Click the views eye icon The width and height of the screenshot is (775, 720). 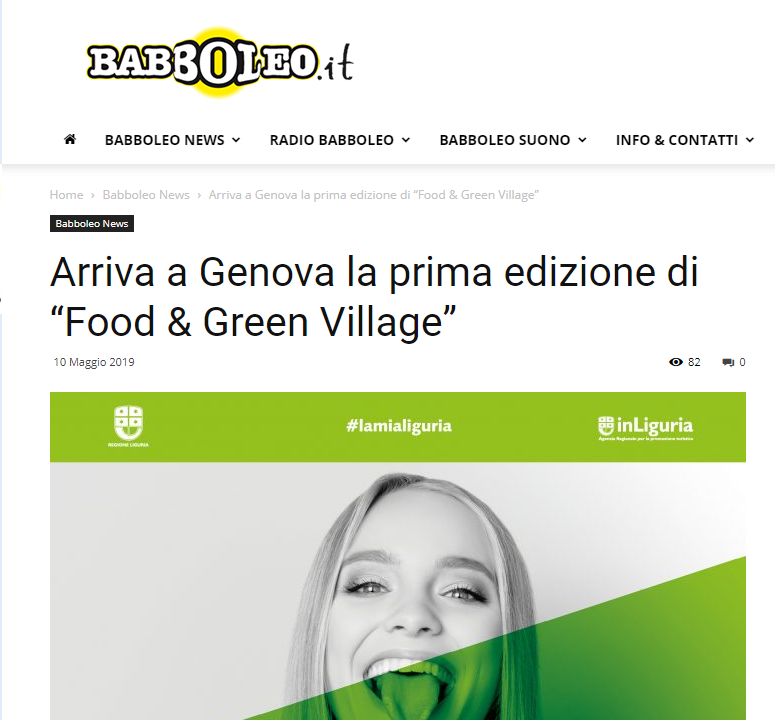tap(675, 362)
